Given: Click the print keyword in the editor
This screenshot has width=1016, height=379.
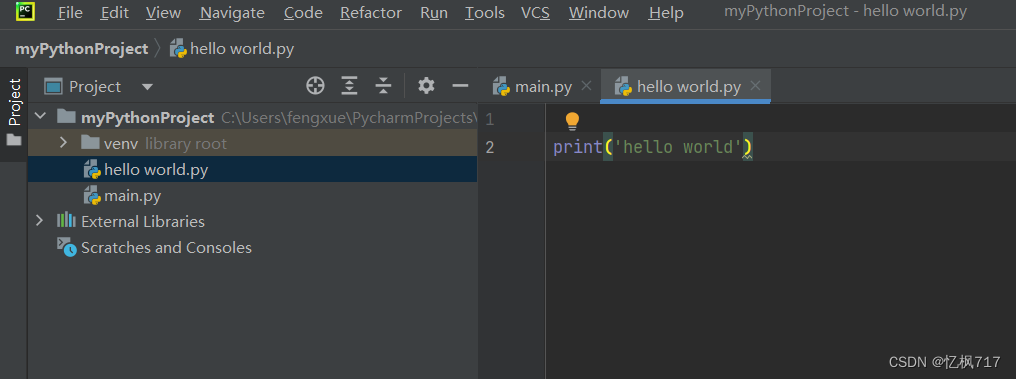Looking at the screenshot, I should [578, 147].
